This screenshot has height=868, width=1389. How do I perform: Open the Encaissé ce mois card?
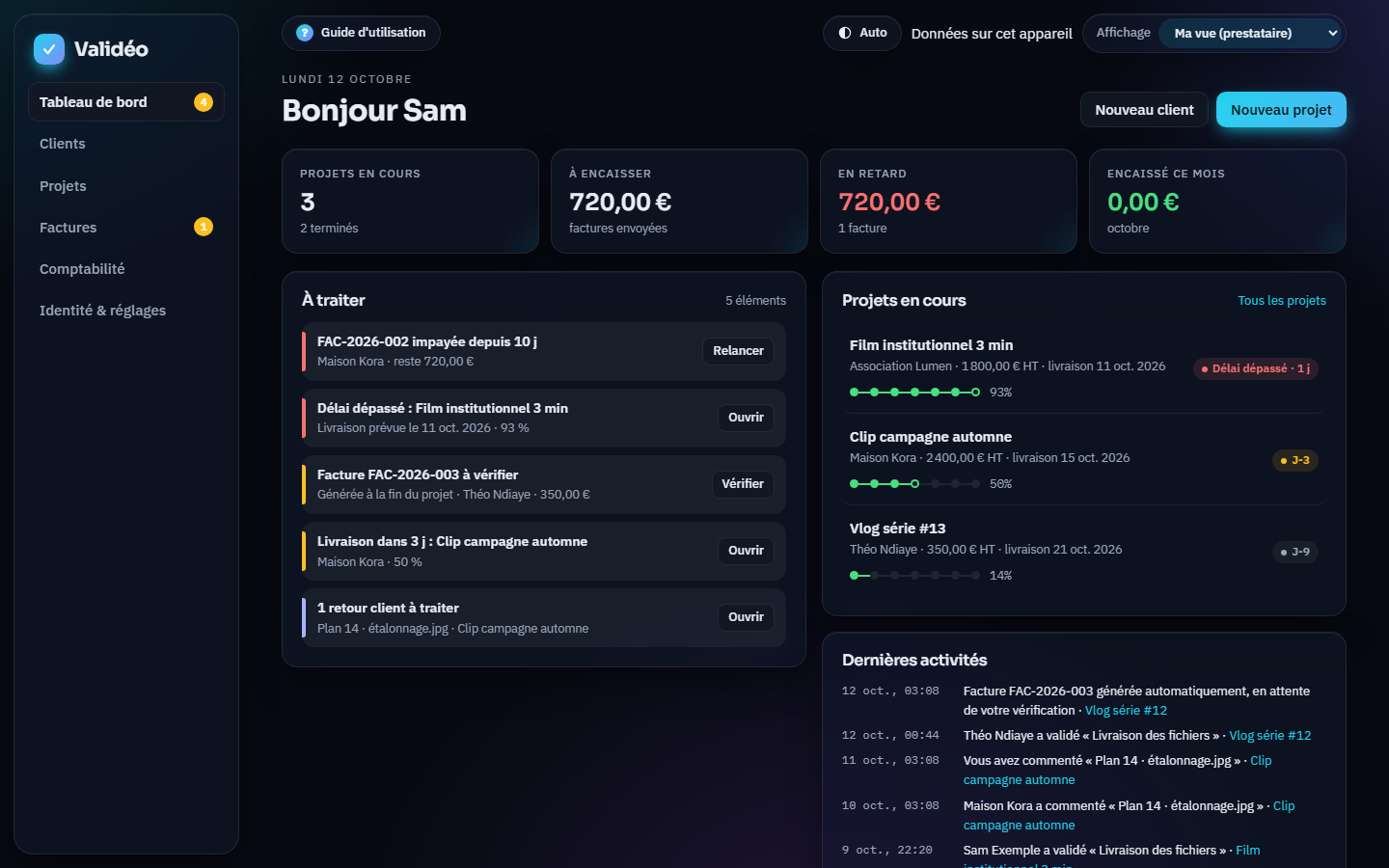point(1217,201)
